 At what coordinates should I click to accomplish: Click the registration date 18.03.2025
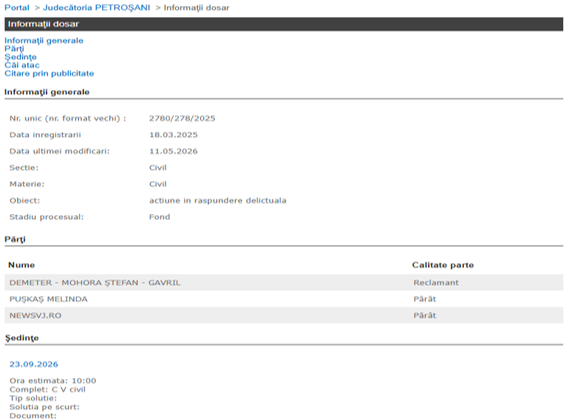click(173, 135)
